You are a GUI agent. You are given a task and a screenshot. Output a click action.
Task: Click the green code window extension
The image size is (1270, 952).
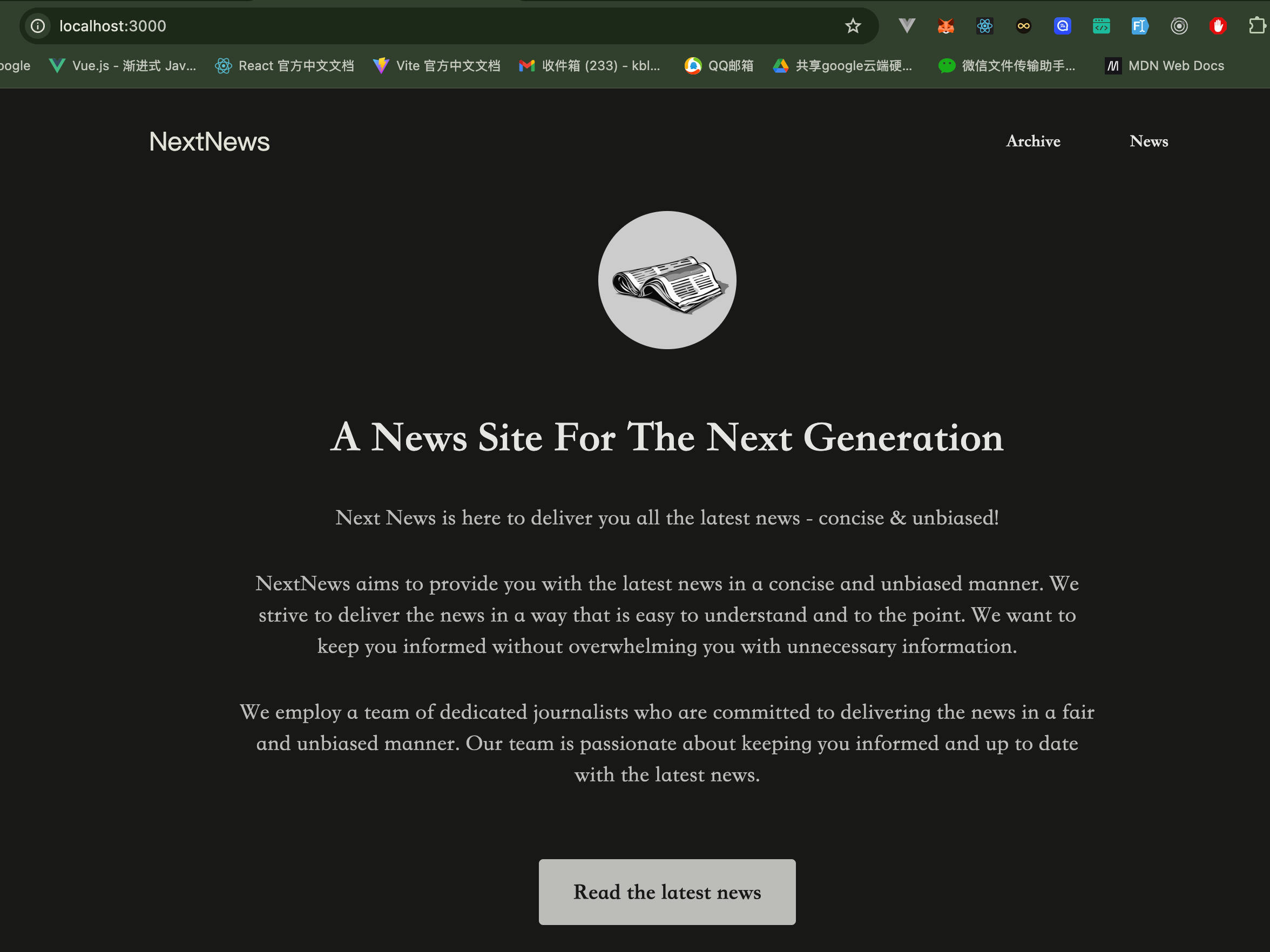click(1100, 26)
